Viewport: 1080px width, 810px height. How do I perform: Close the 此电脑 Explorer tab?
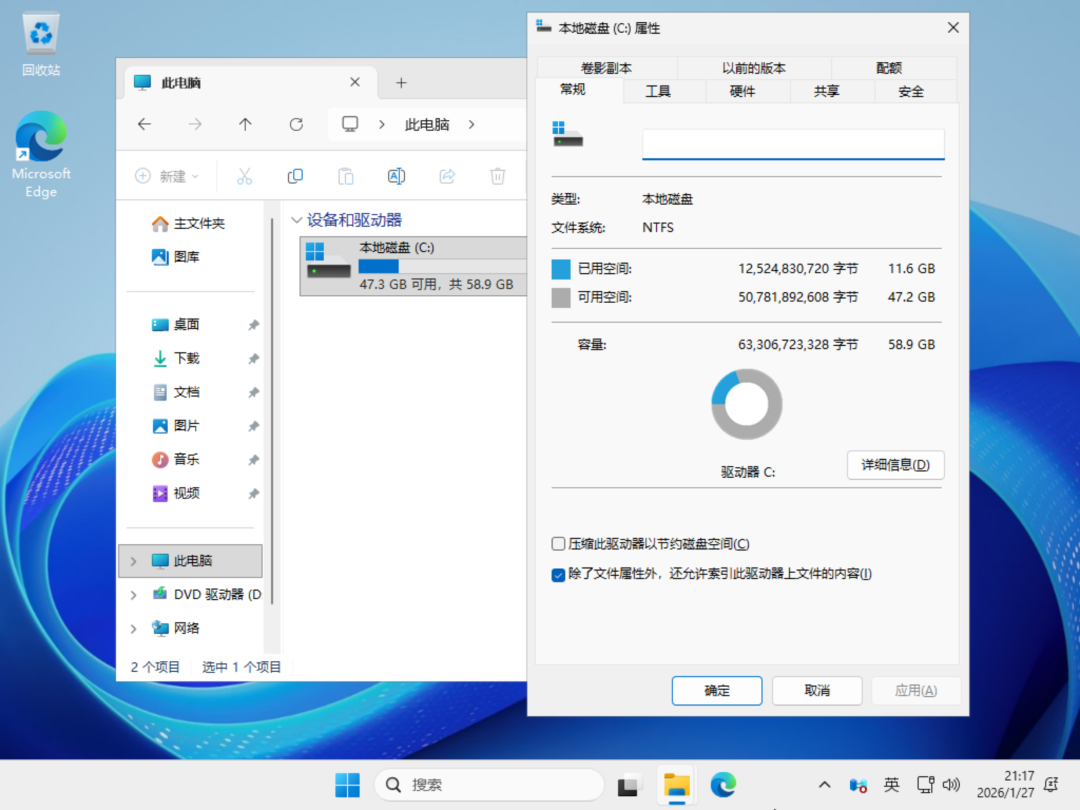coord(355,82)
